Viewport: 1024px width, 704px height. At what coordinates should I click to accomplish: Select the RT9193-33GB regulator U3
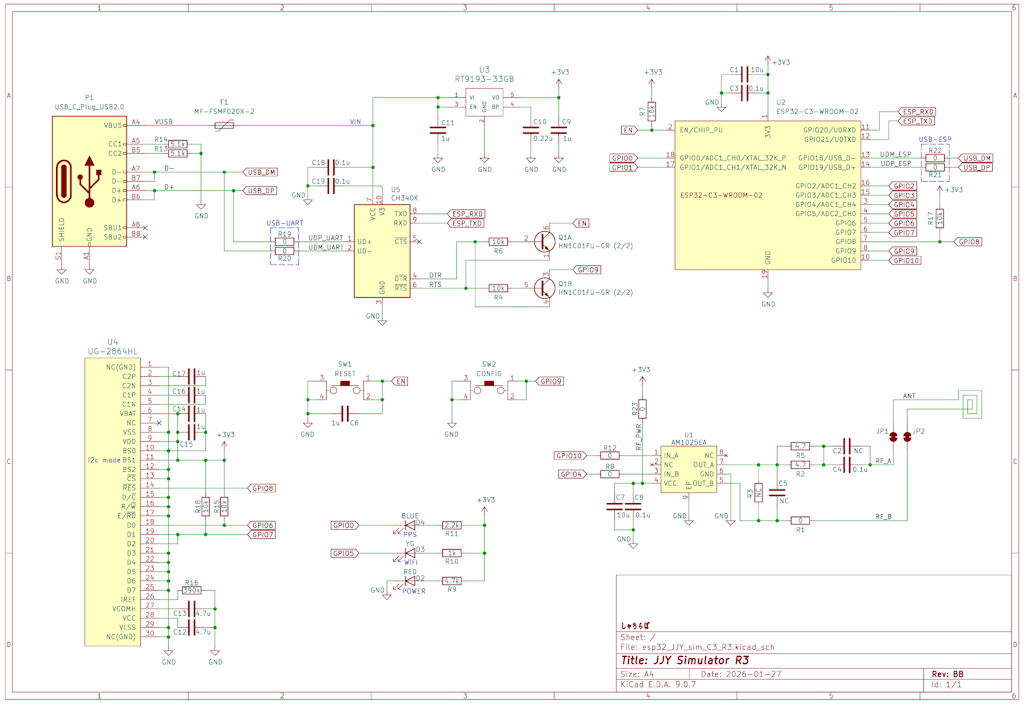pos(484,102)
